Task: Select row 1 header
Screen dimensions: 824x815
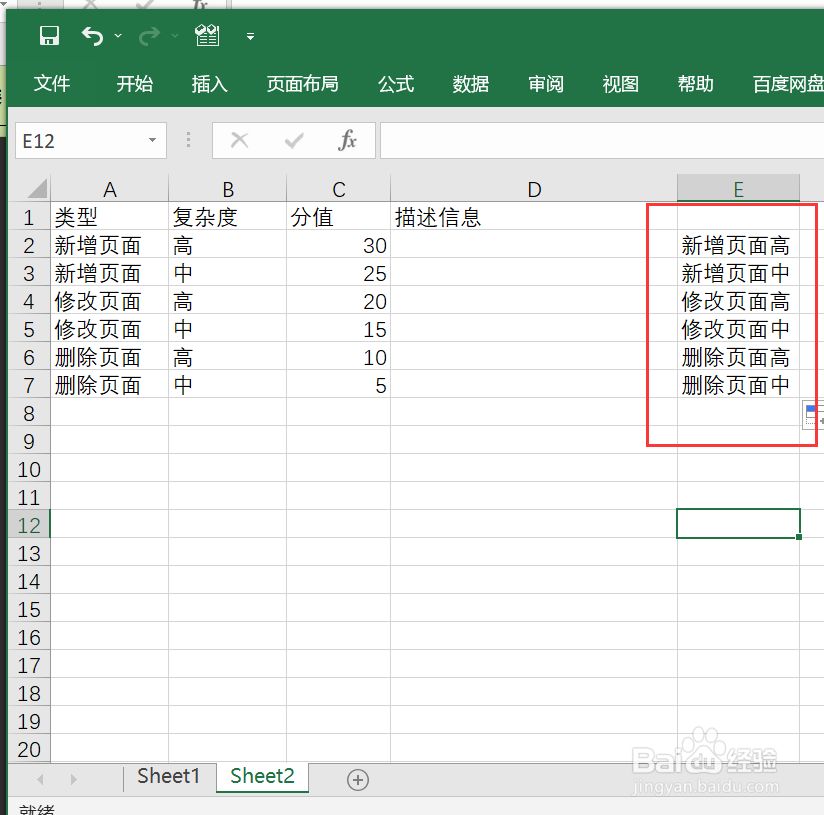Action: click(x=29, y=216)
